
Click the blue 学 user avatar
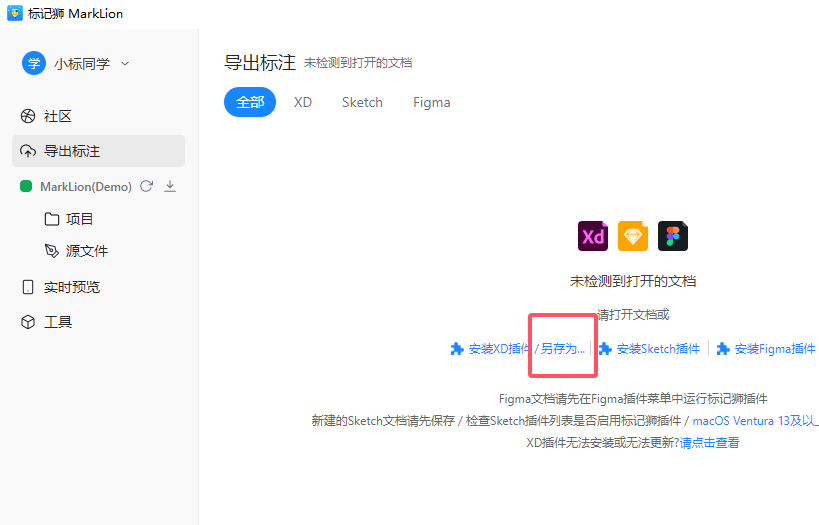coord(34,63)
